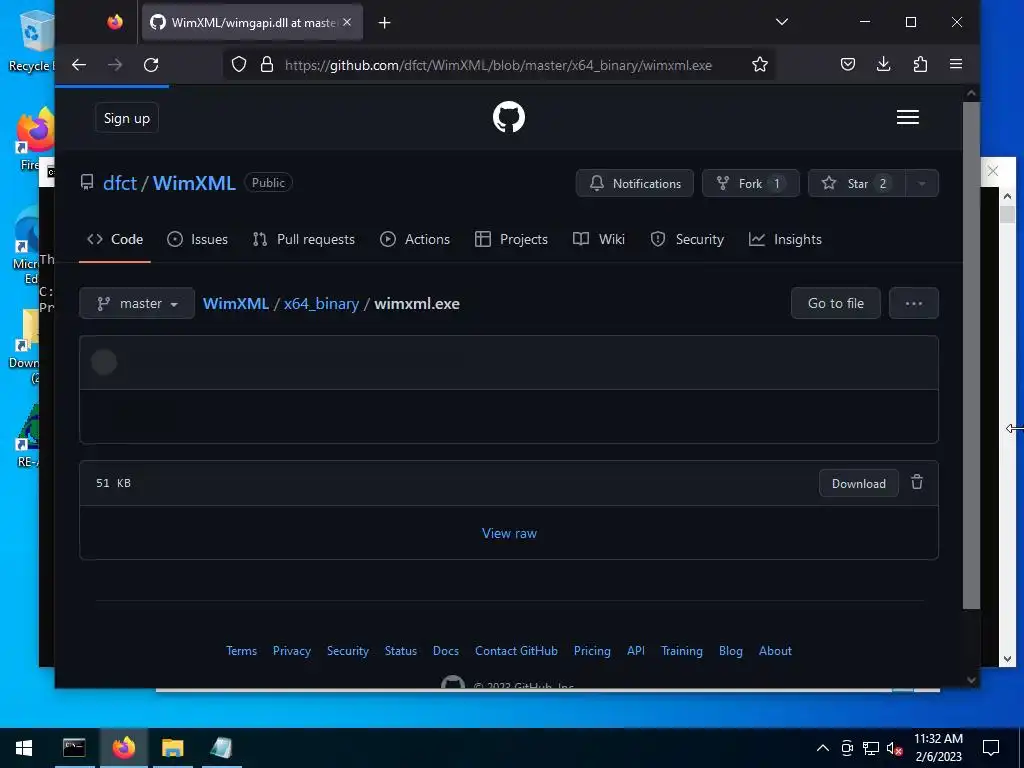Viewport: 1024px width, 768px height.
Task: Switch to the Code tab
Action: pos(115,240)
